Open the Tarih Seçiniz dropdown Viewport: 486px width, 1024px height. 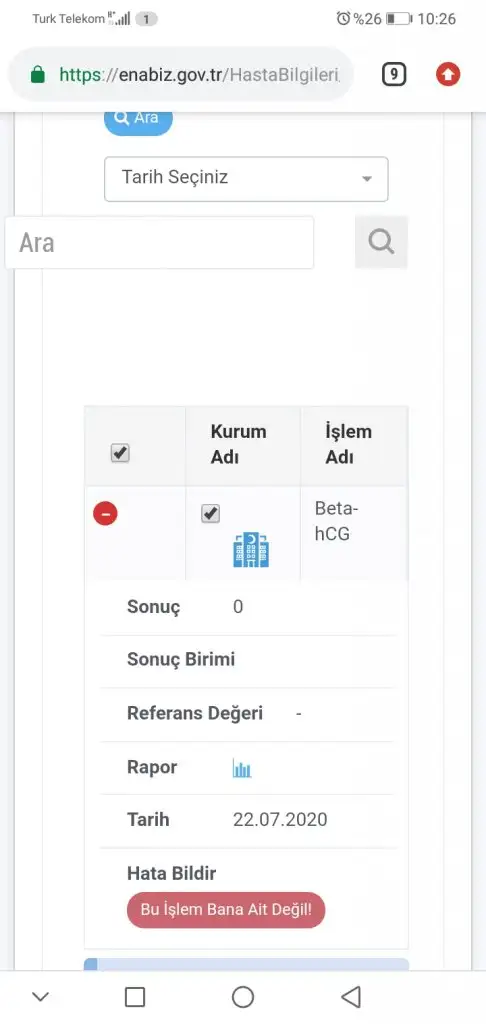point(246,178)
